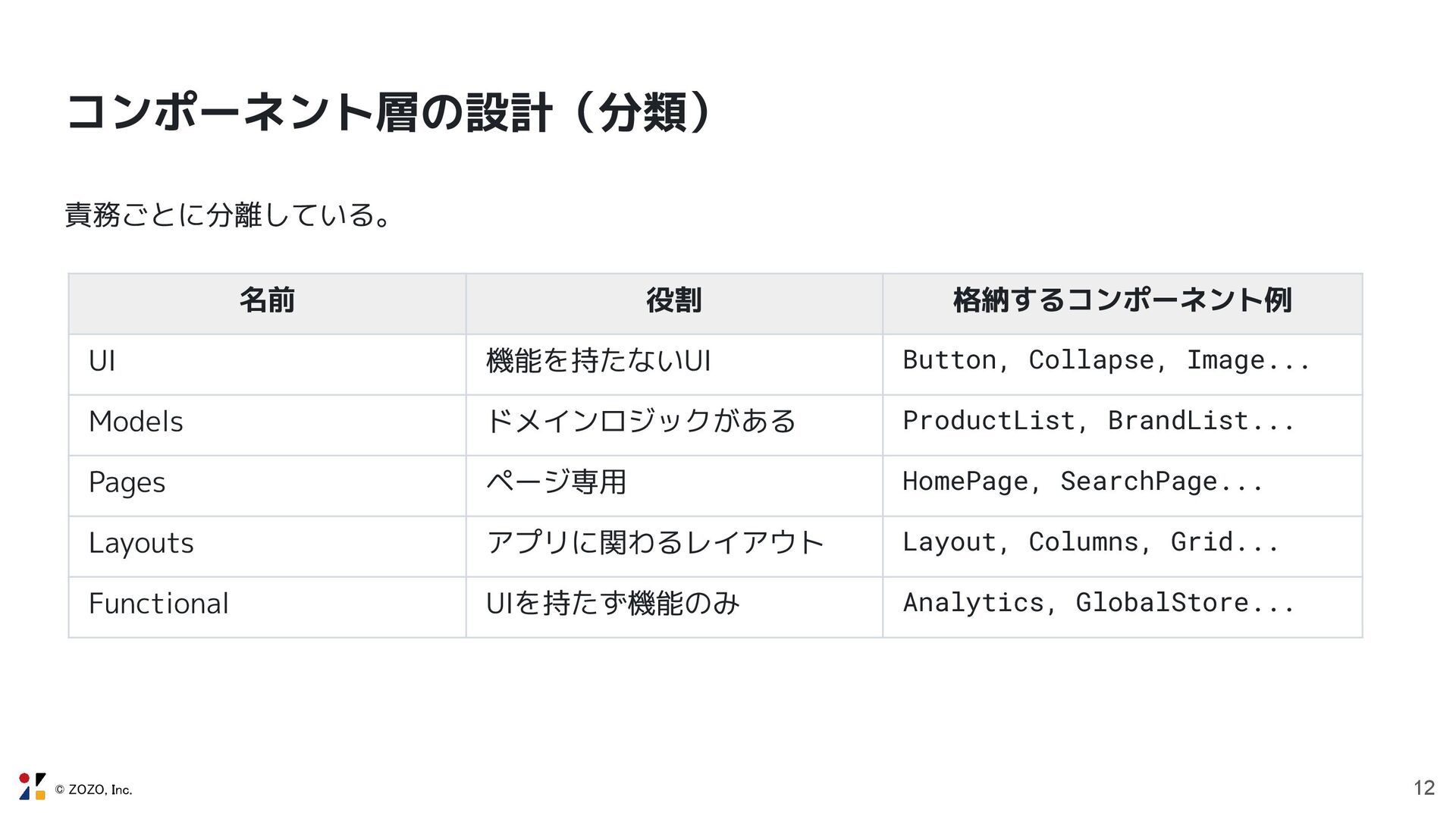Click the ページ専用 role cell
1456x819 pixels.
674,486
